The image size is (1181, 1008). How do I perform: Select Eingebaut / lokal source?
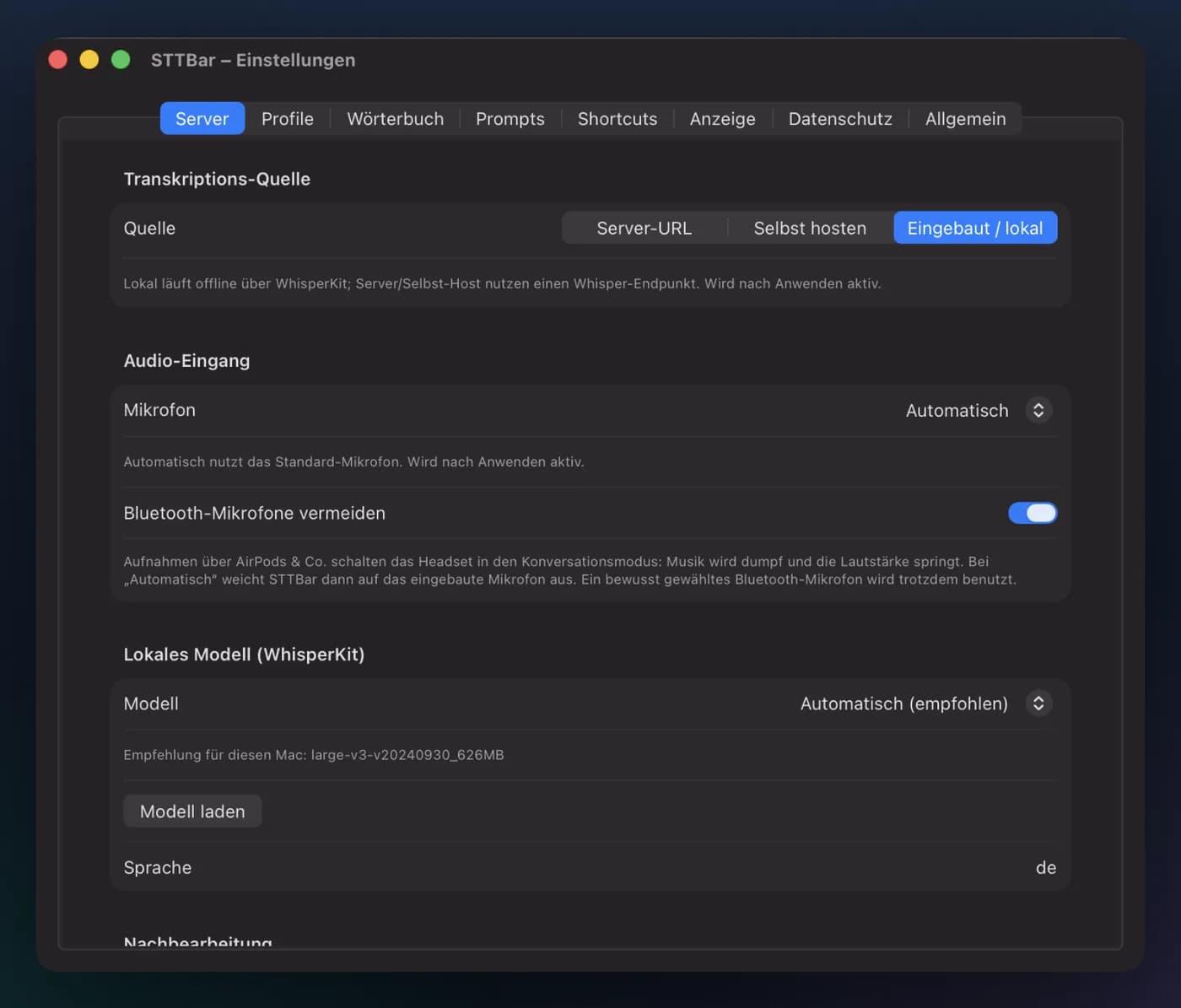pyautogui.click(x=975, y=228)
